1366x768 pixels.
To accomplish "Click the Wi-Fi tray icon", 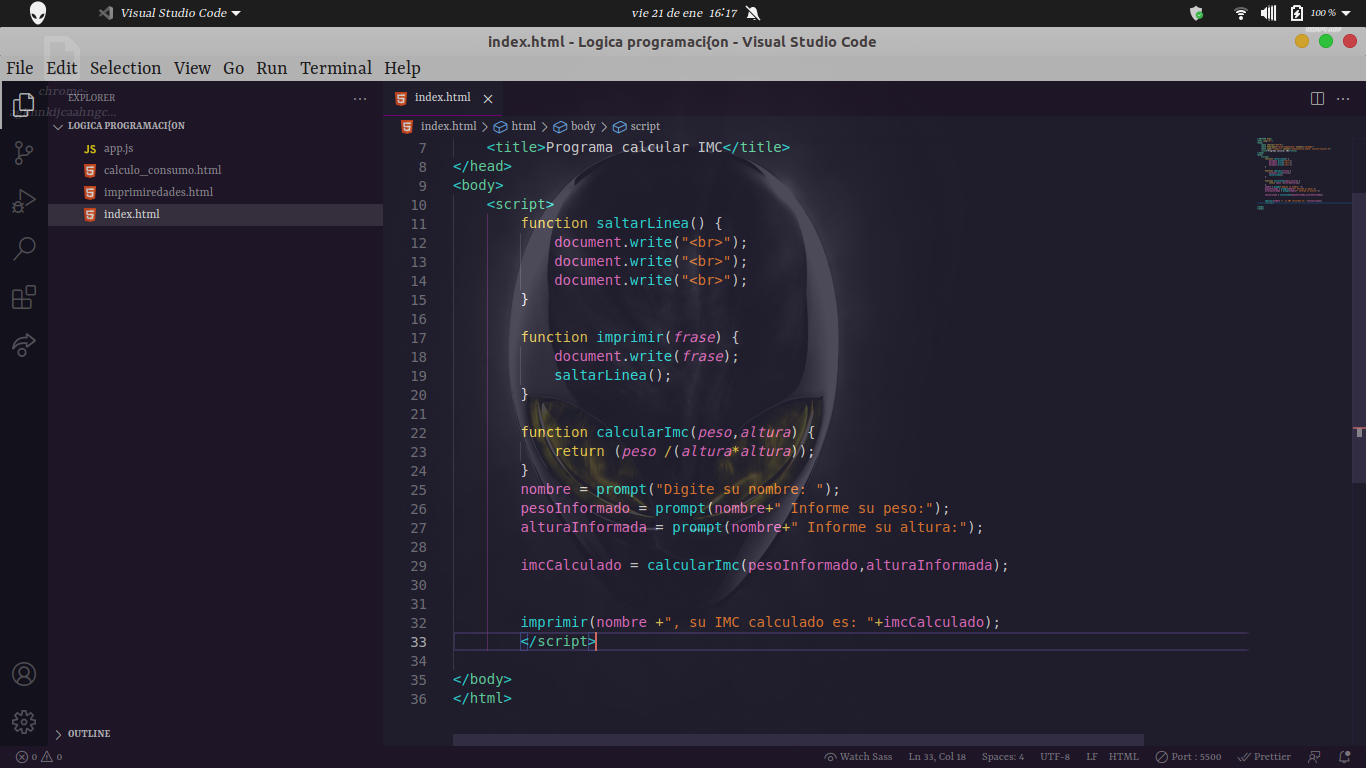I will 1241,13.
